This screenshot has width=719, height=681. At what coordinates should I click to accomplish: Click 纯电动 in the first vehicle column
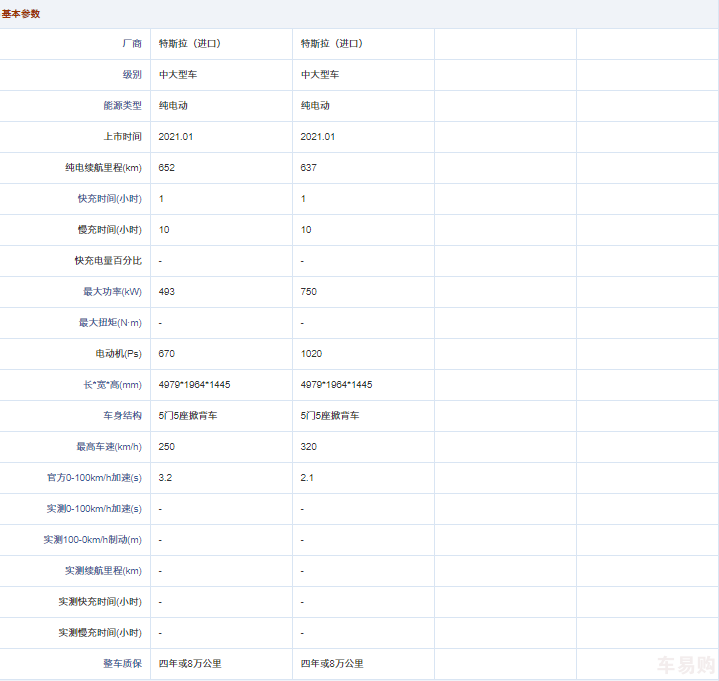173,105
